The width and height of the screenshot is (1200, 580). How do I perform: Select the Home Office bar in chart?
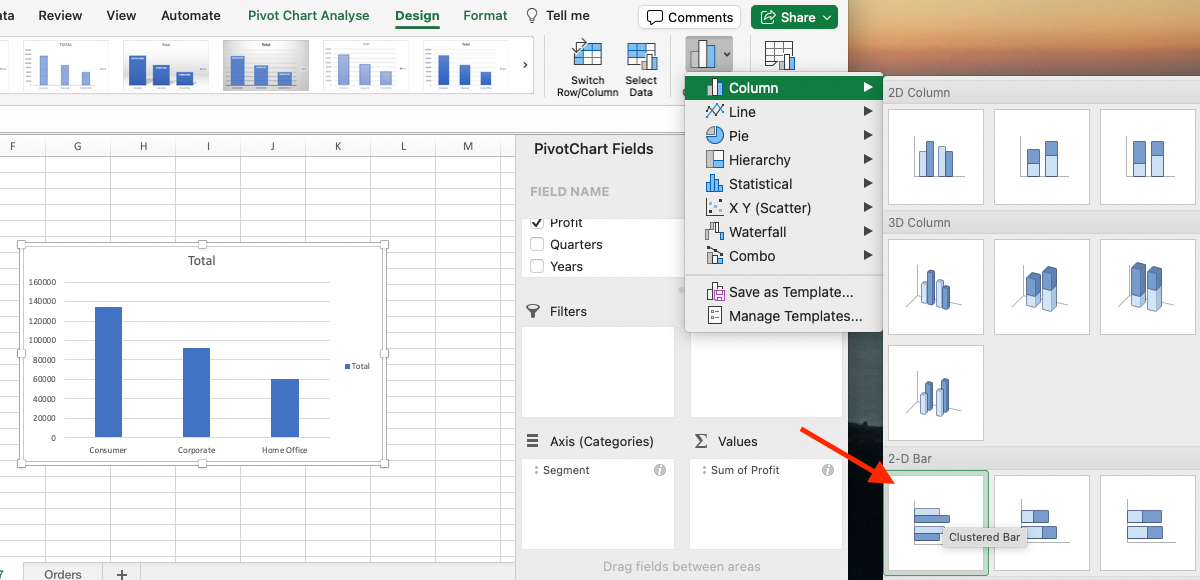coord(285,408)
